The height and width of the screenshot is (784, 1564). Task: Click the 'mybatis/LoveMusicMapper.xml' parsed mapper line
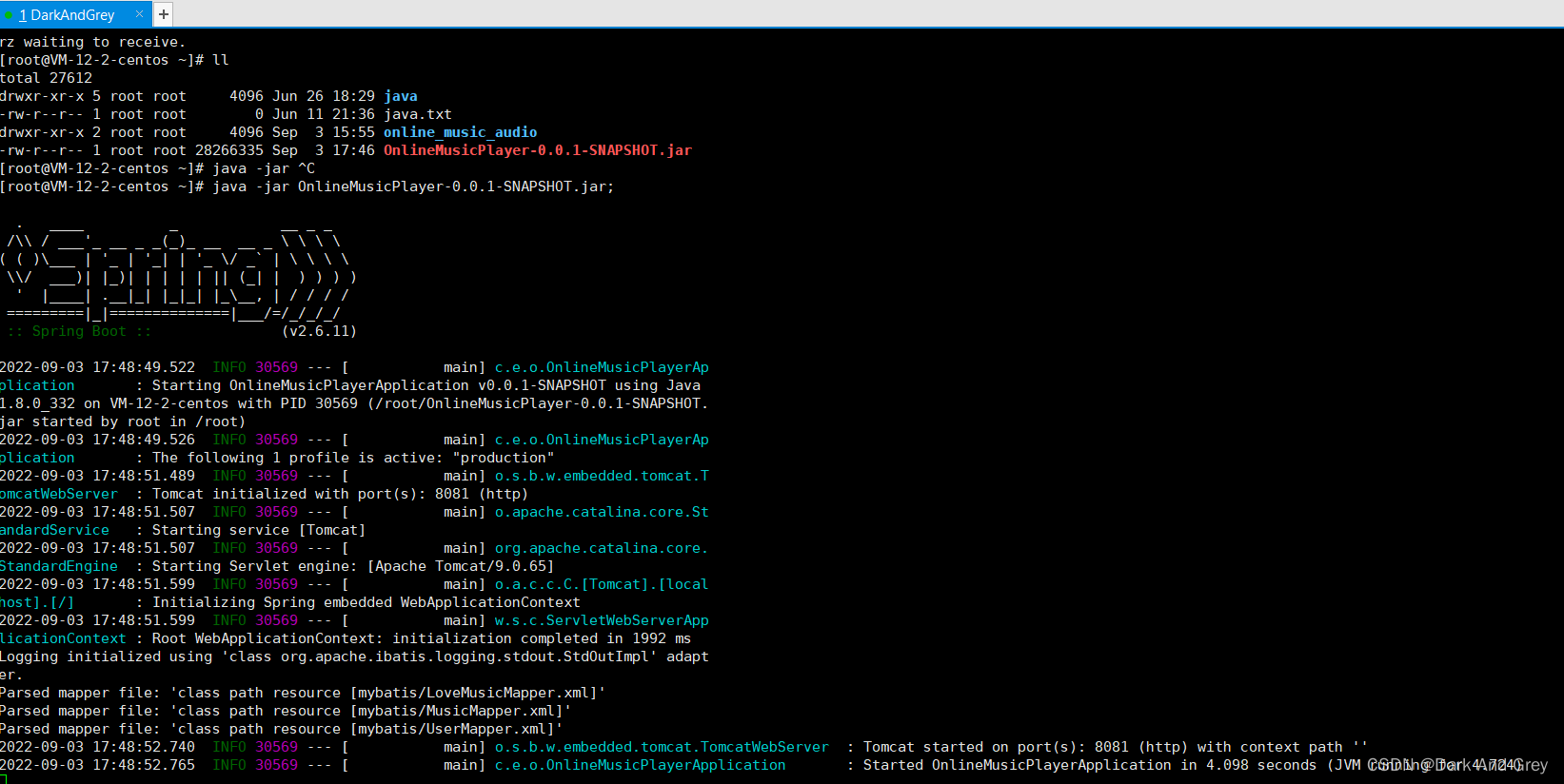[x=303, y=693]
